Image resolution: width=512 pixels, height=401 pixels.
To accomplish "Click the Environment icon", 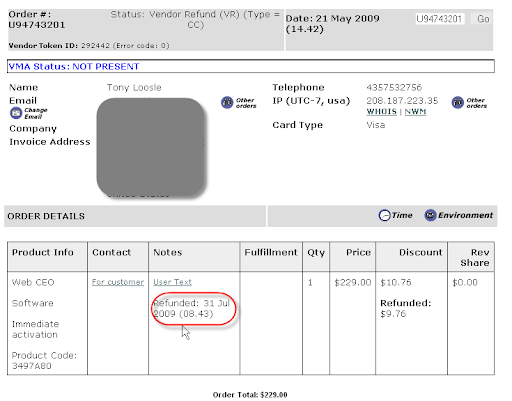I will click(430, 215).
